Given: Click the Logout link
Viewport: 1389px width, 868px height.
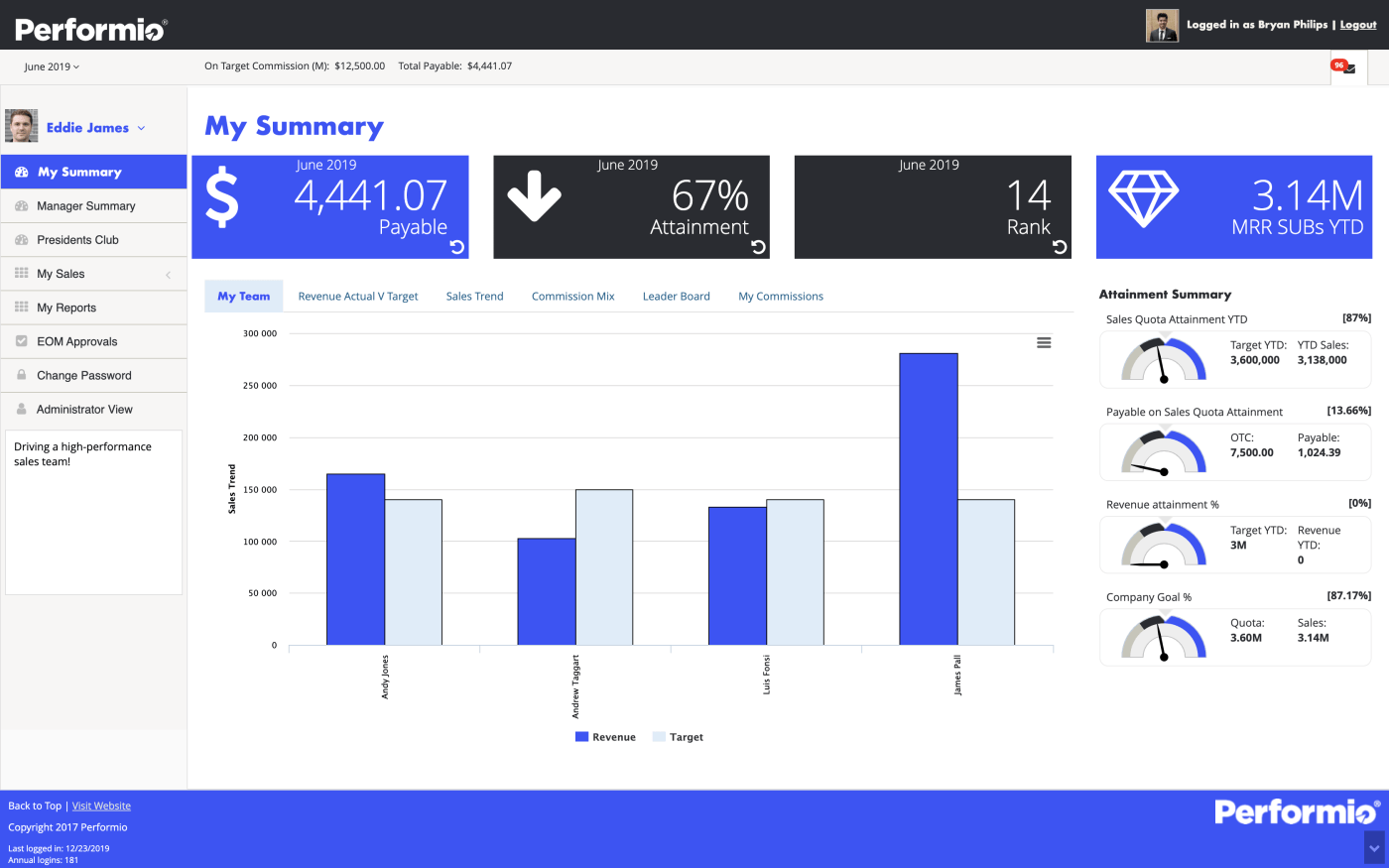Looking at the screenshot, I should pyautogui.click(x=1357, y=24).
